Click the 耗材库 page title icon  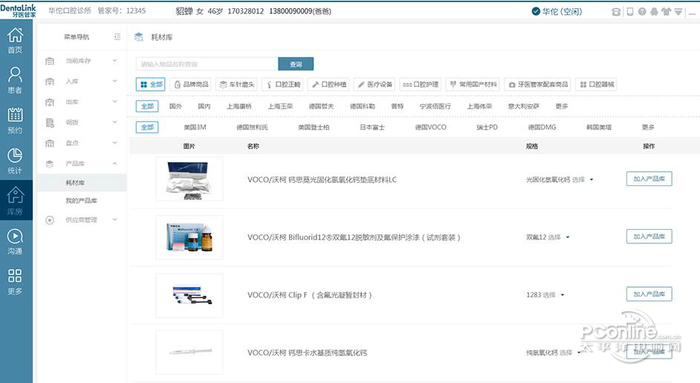coord(139,37)
